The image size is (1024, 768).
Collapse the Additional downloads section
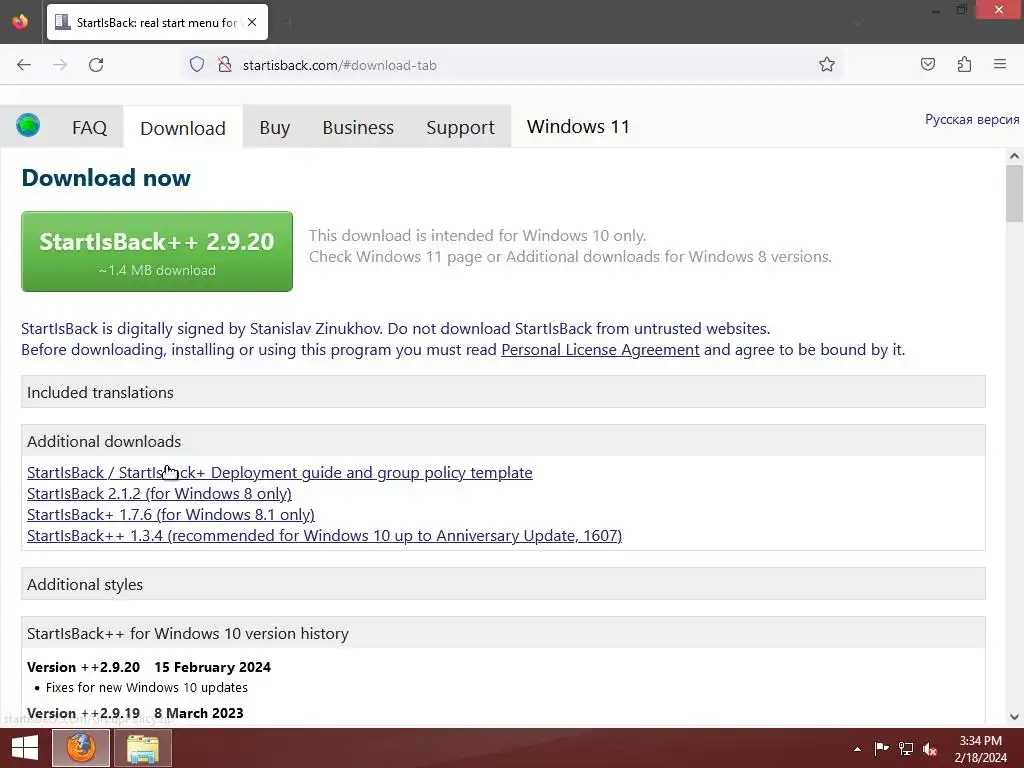(x=503, y=441)
